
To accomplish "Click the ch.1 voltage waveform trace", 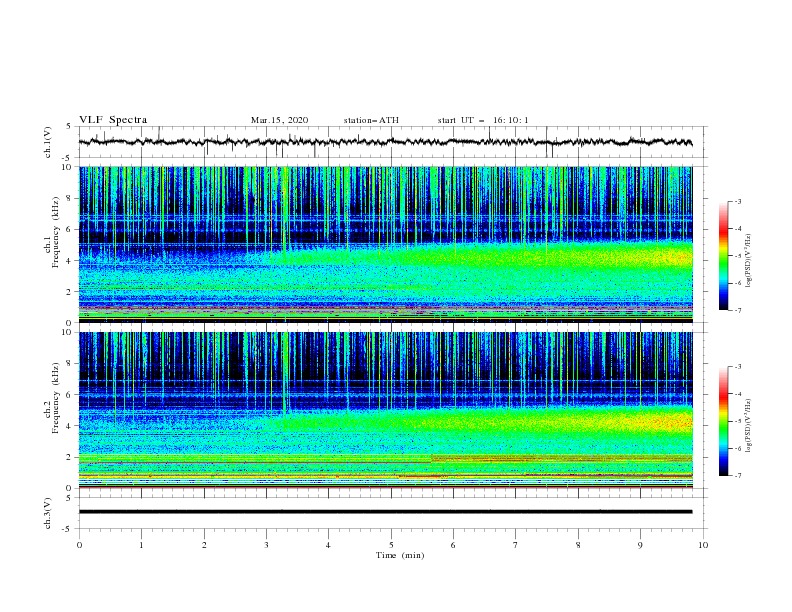I will coord(386,142).
